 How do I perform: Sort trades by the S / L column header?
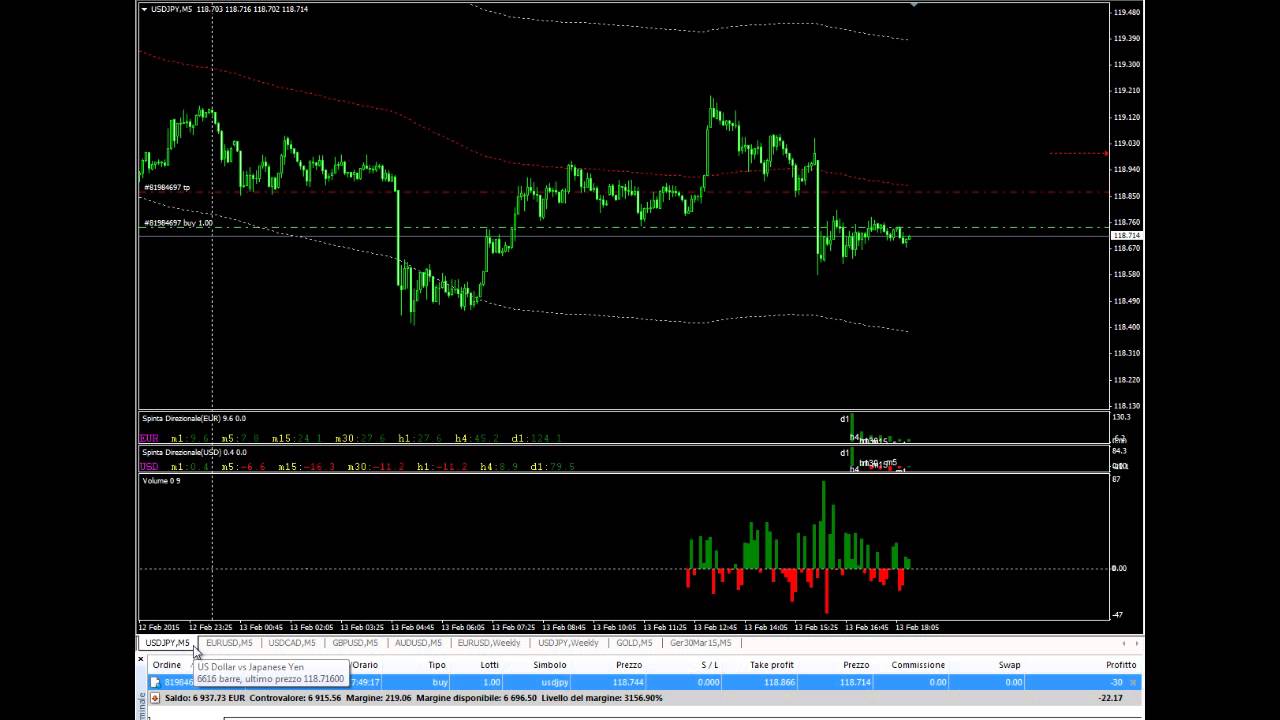(709, 665)
